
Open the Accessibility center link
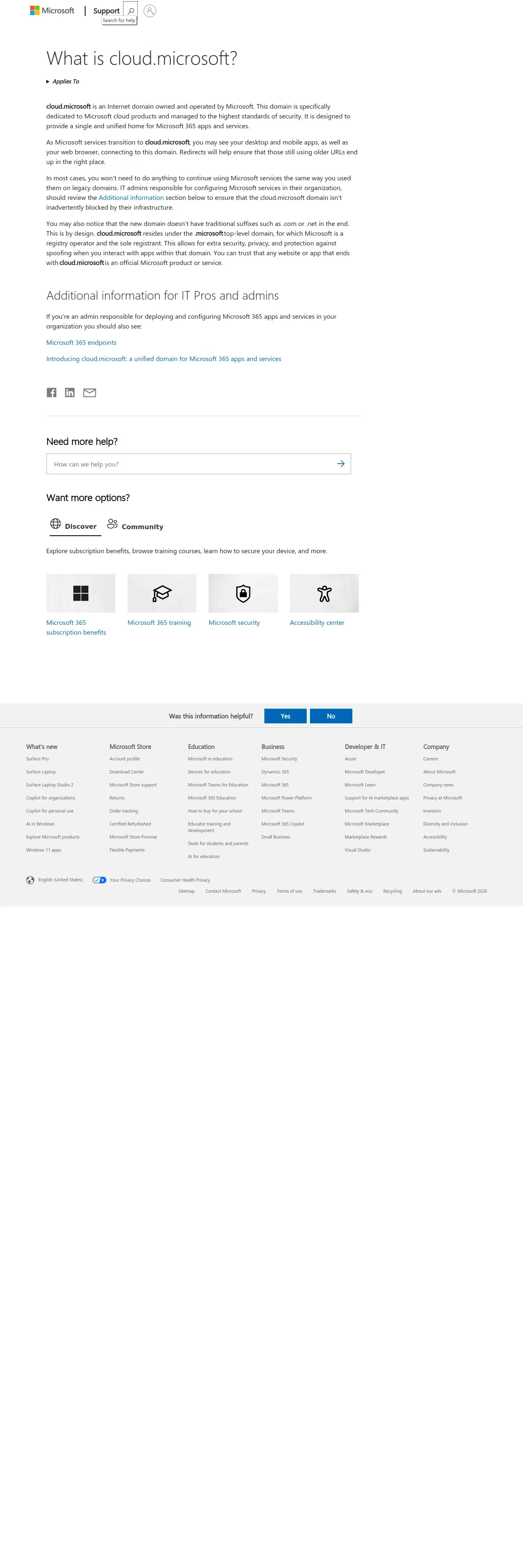[317, 623]
